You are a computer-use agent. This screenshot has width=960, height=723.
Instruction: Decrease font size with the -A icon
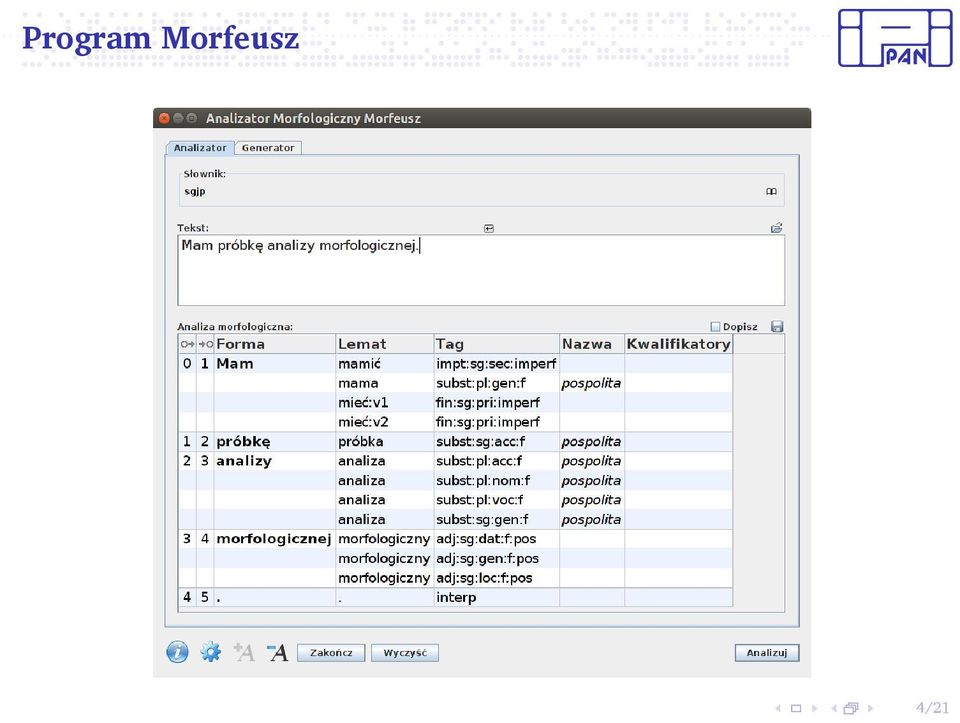click(x=277, y=652)
